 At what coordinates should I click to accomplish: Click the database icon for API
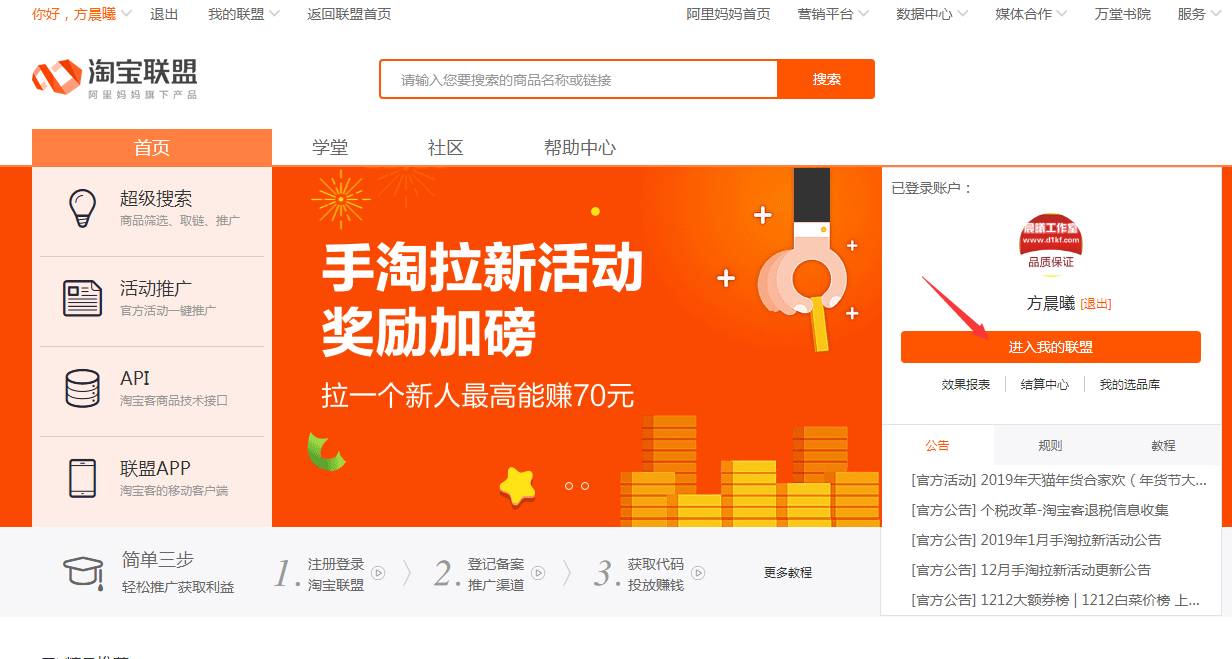coord(82,388)
